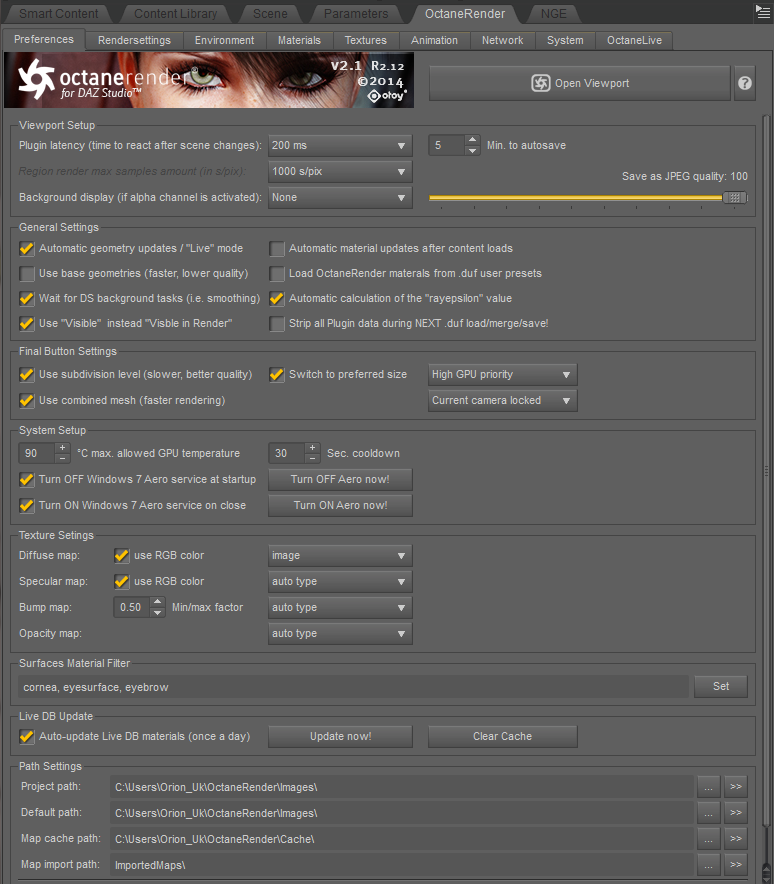The width and height of the screenshot is (774, 884).
Task: Increase seconds cooldown value
Action: (312, 448)
